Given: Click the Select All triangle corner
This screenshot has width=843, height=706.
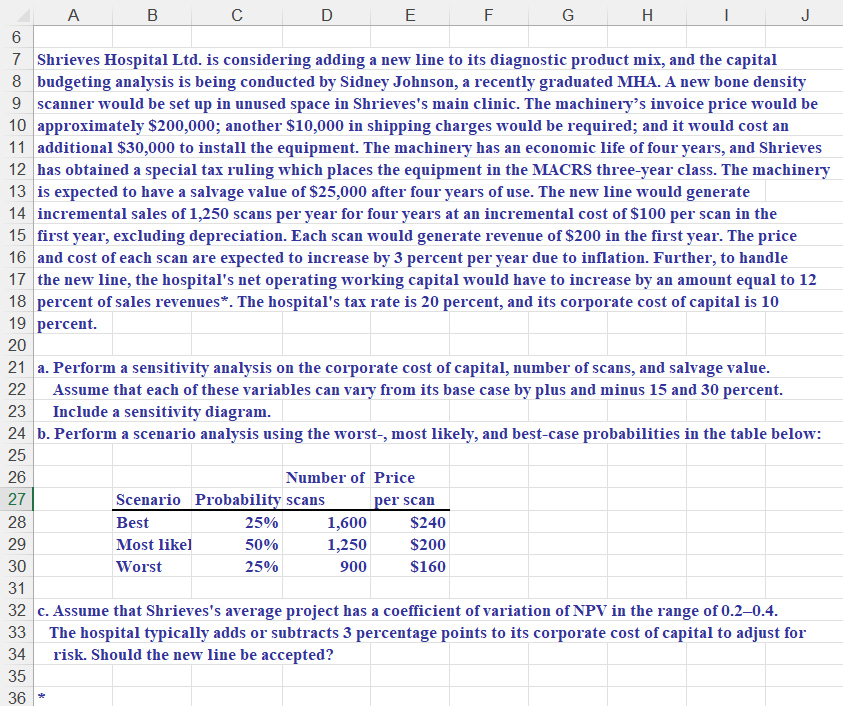Looking at the screenshot, I should tap(15, 14).
